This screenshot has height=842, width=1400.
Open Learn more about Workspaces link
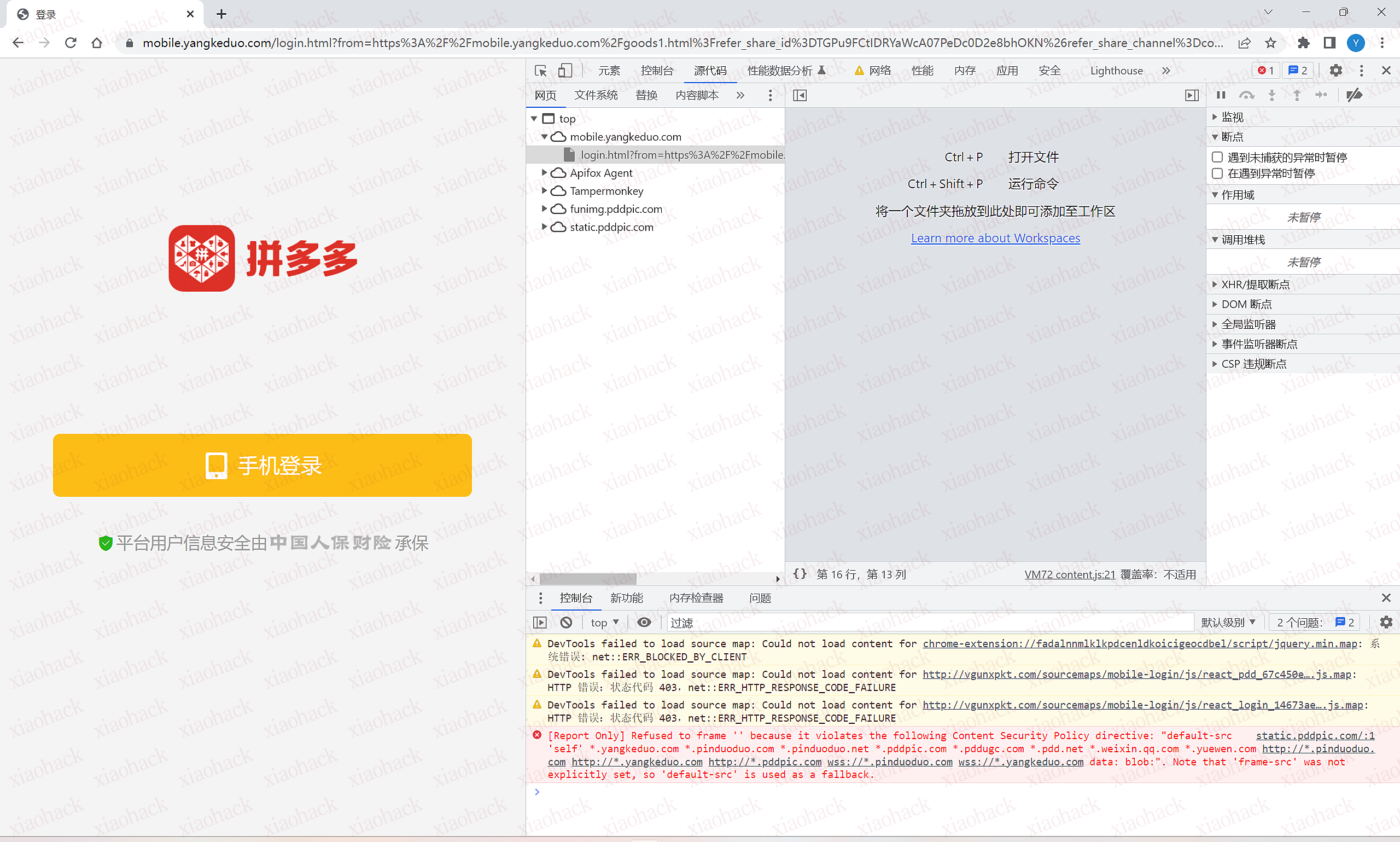point(995,239)
